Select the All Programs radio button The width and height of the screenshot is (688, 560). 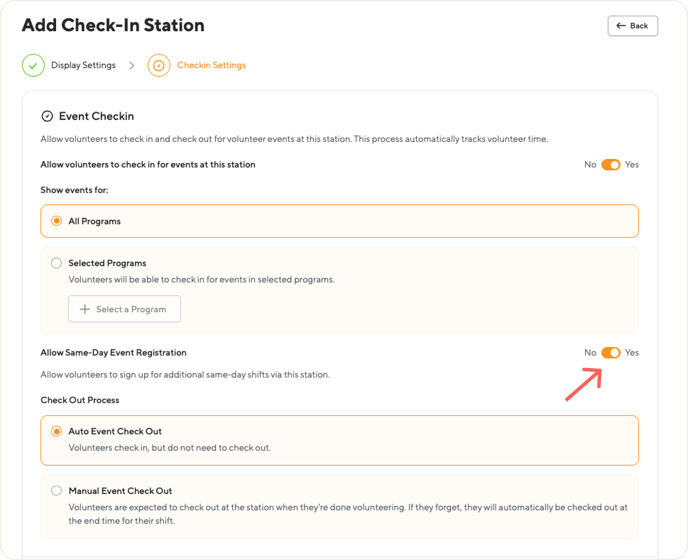56,221
